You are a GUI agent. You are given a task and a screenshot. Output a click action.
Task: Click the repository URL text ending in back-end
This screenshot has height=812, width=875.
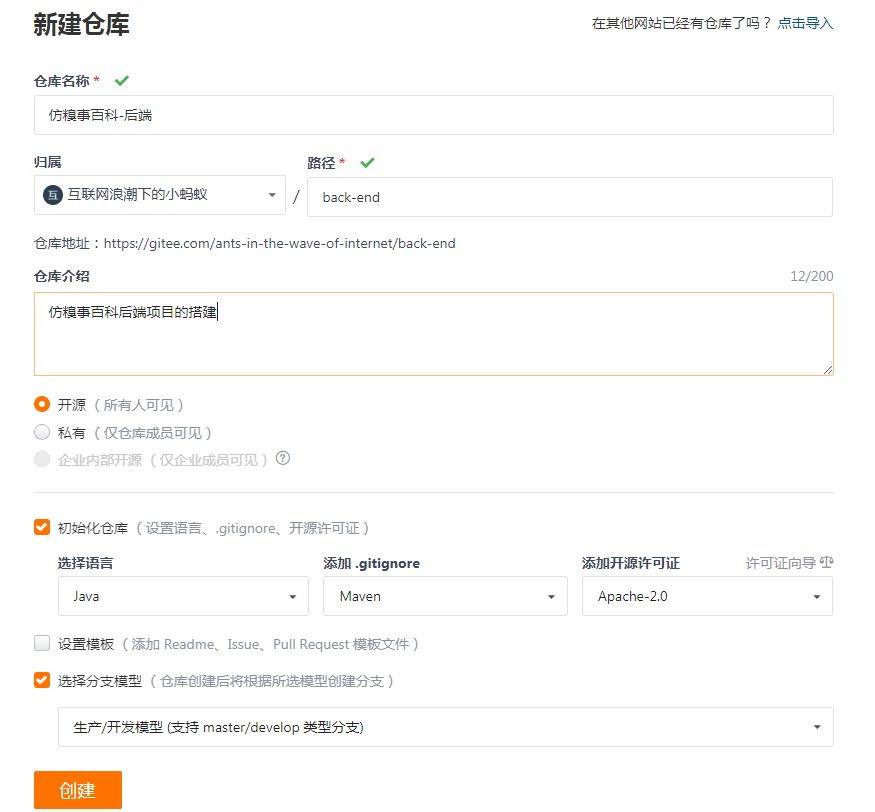tap(280, 243)
